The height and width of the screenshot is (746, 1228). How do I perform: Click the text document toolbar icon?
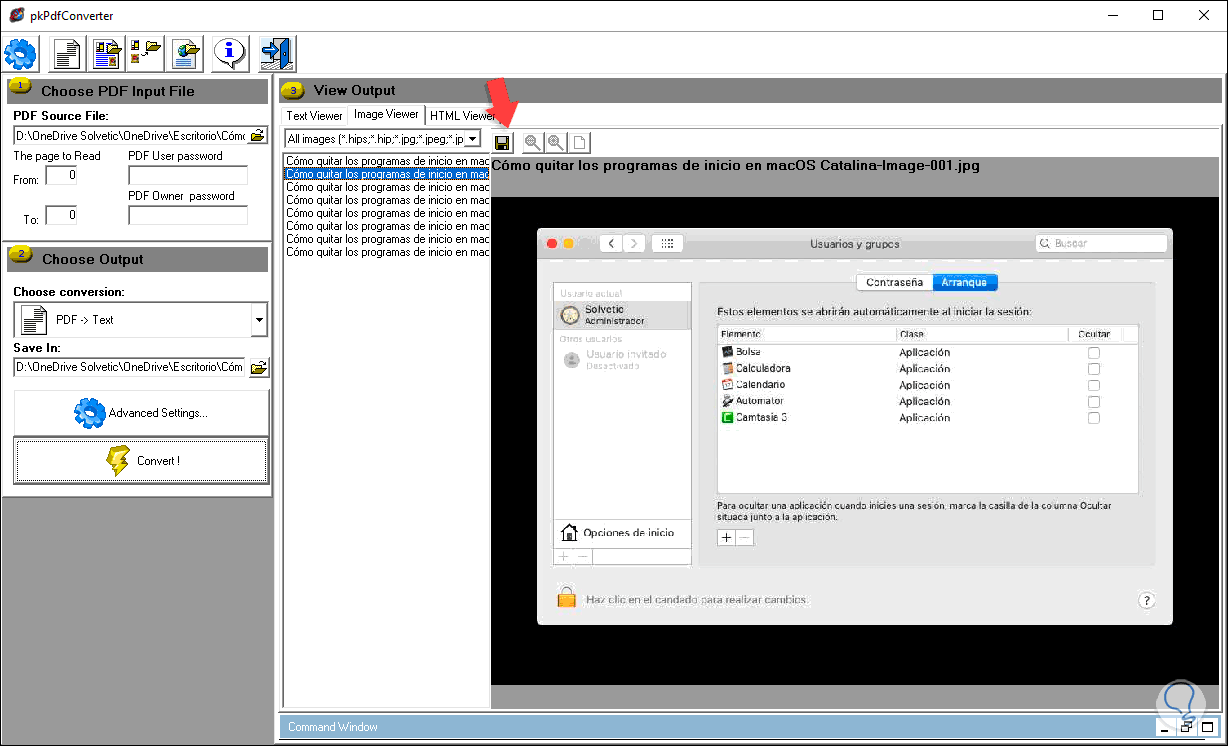(67, 52)
